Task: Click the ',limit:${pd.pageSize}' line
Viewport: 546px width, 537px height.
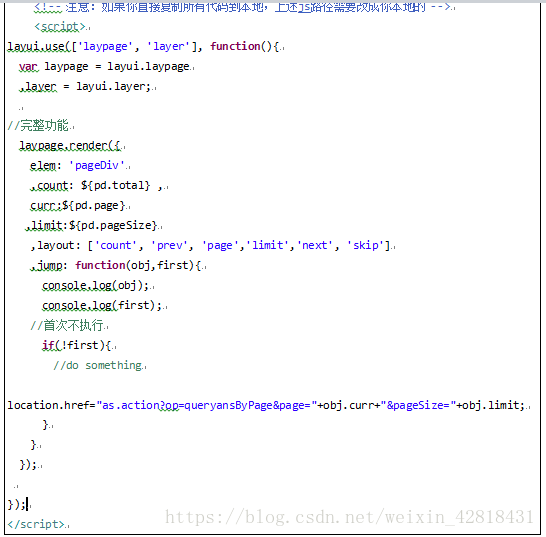Action: pyautogui.click(x=91, y=226)
